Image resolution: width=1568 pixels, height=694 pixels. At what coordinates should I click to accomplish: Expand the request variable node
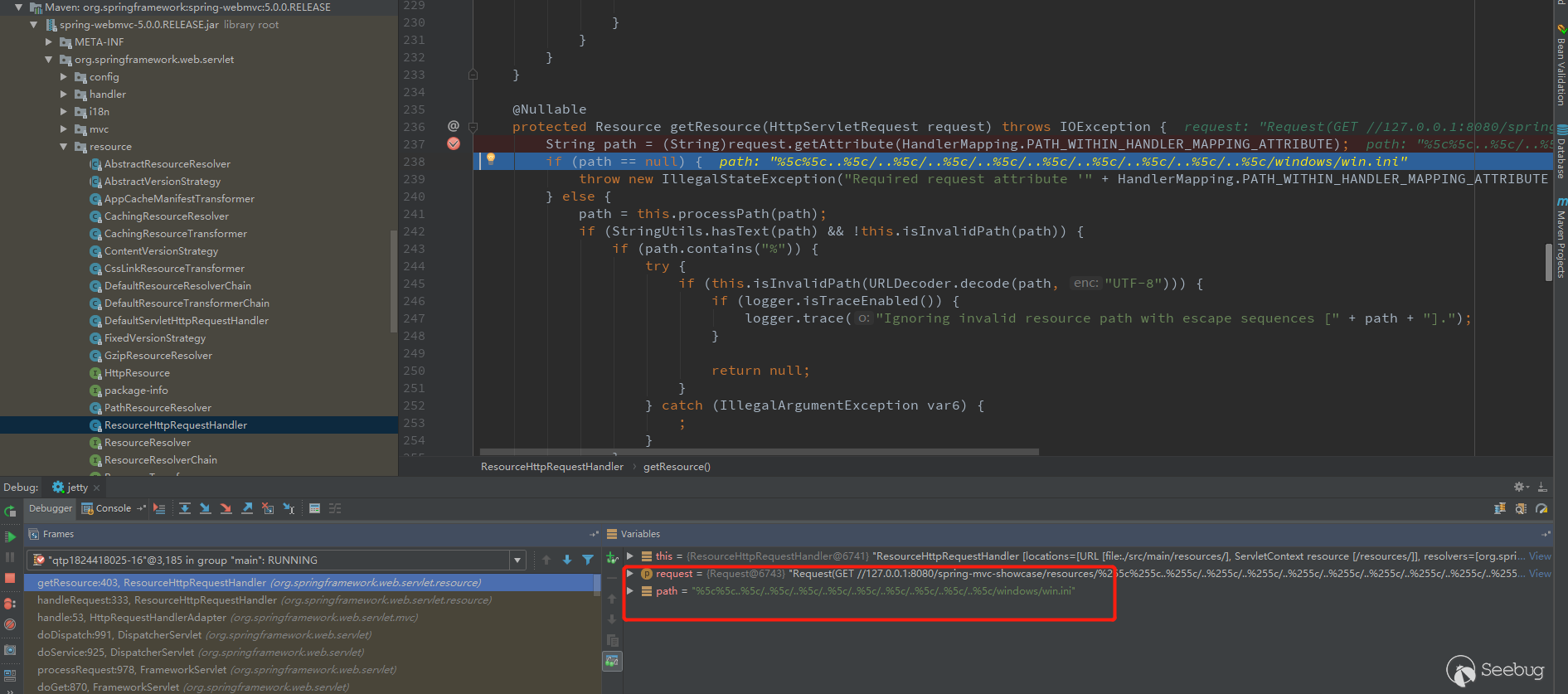click(x=630, y=574)
